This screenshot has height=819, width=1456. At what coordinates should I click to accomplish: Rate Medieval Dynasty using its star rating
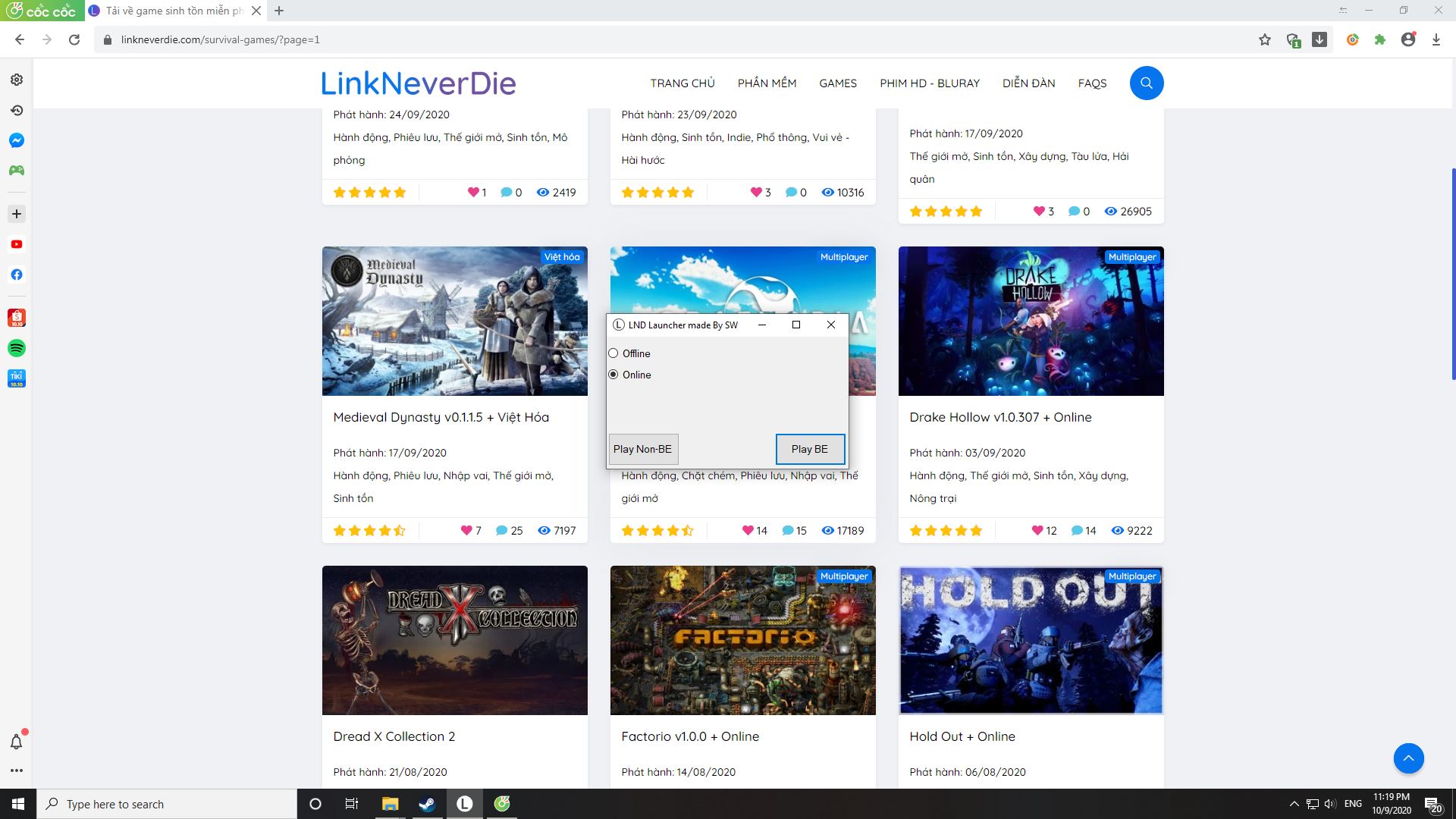coord(369,530)
